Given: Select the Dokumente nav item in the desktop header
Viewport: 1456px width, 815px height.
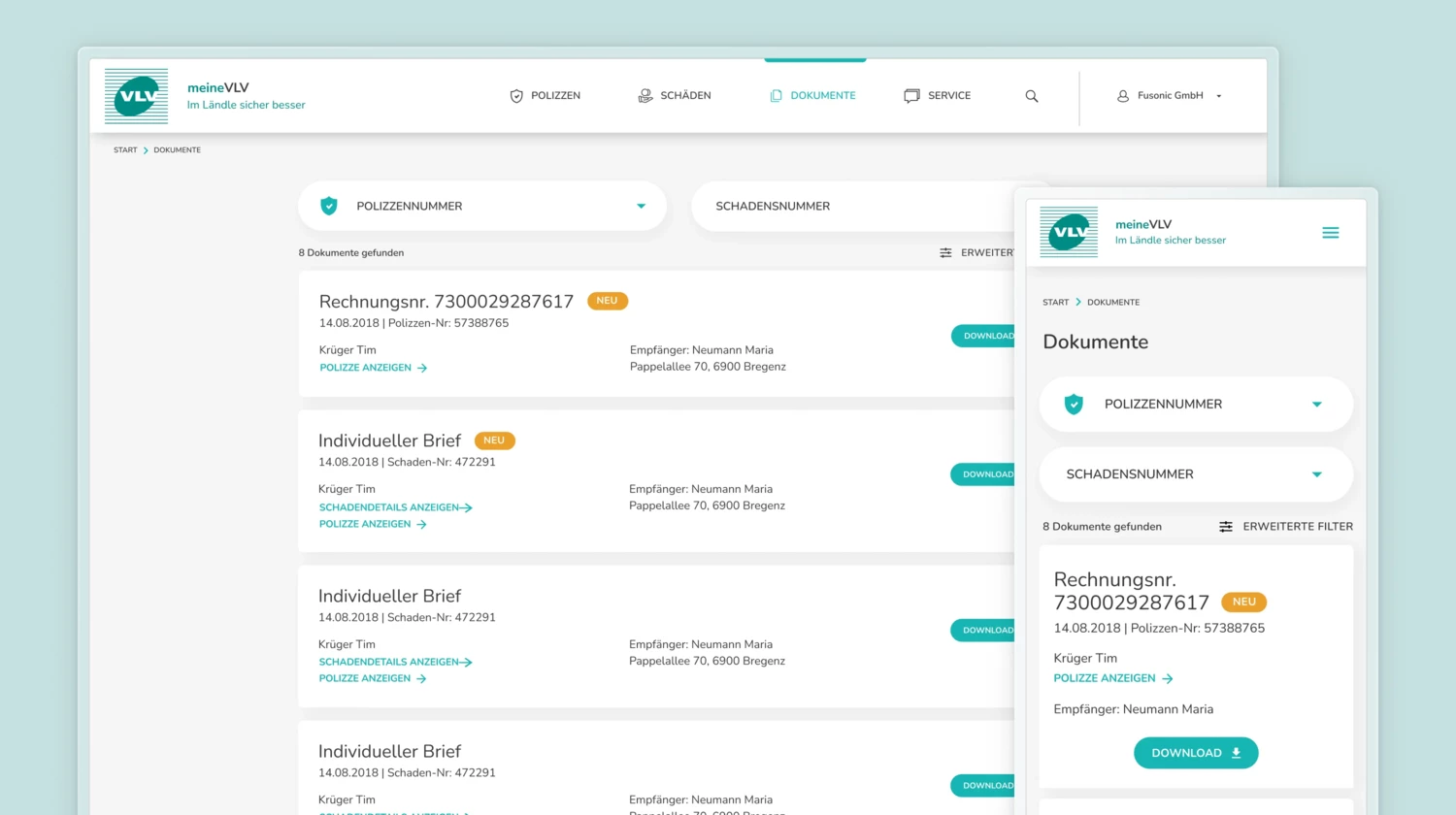Looking at the screenshot, I should (812, 96).
